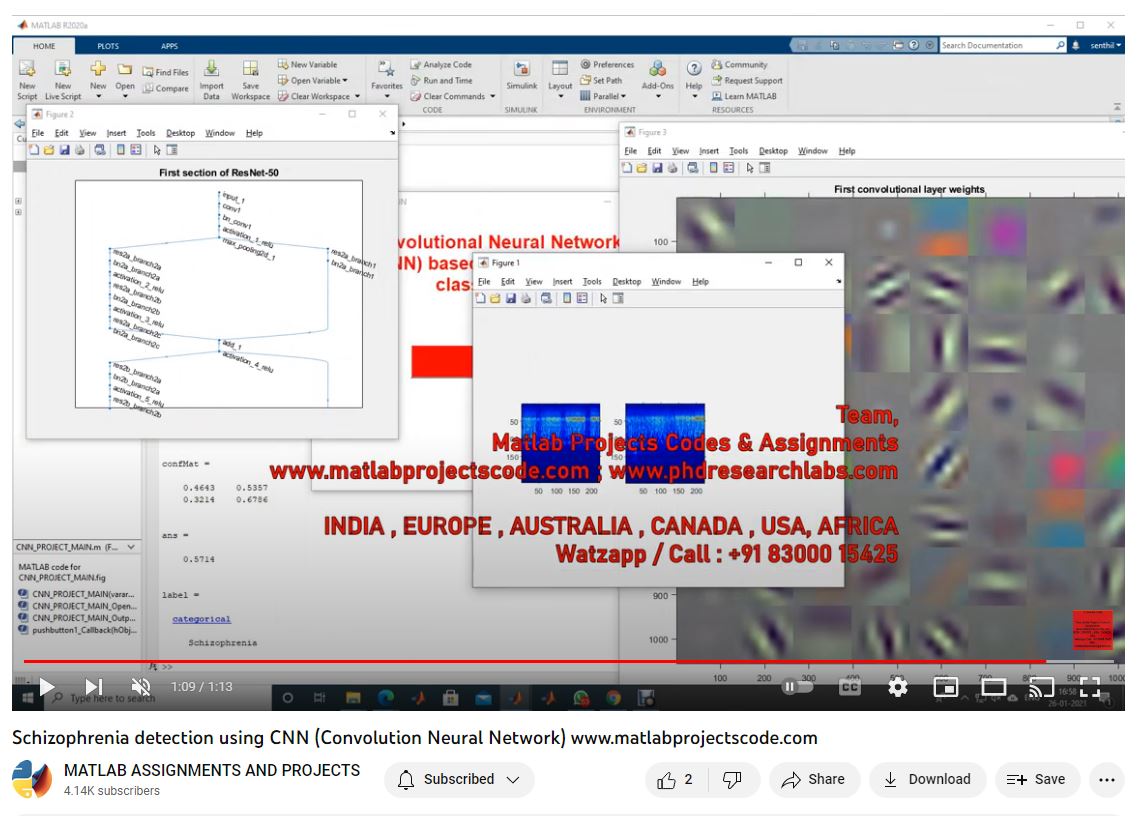Screen dimensions: 1141x816
Task: Click Figure 2 save toolbar icon
Action: tap(64, 150)
